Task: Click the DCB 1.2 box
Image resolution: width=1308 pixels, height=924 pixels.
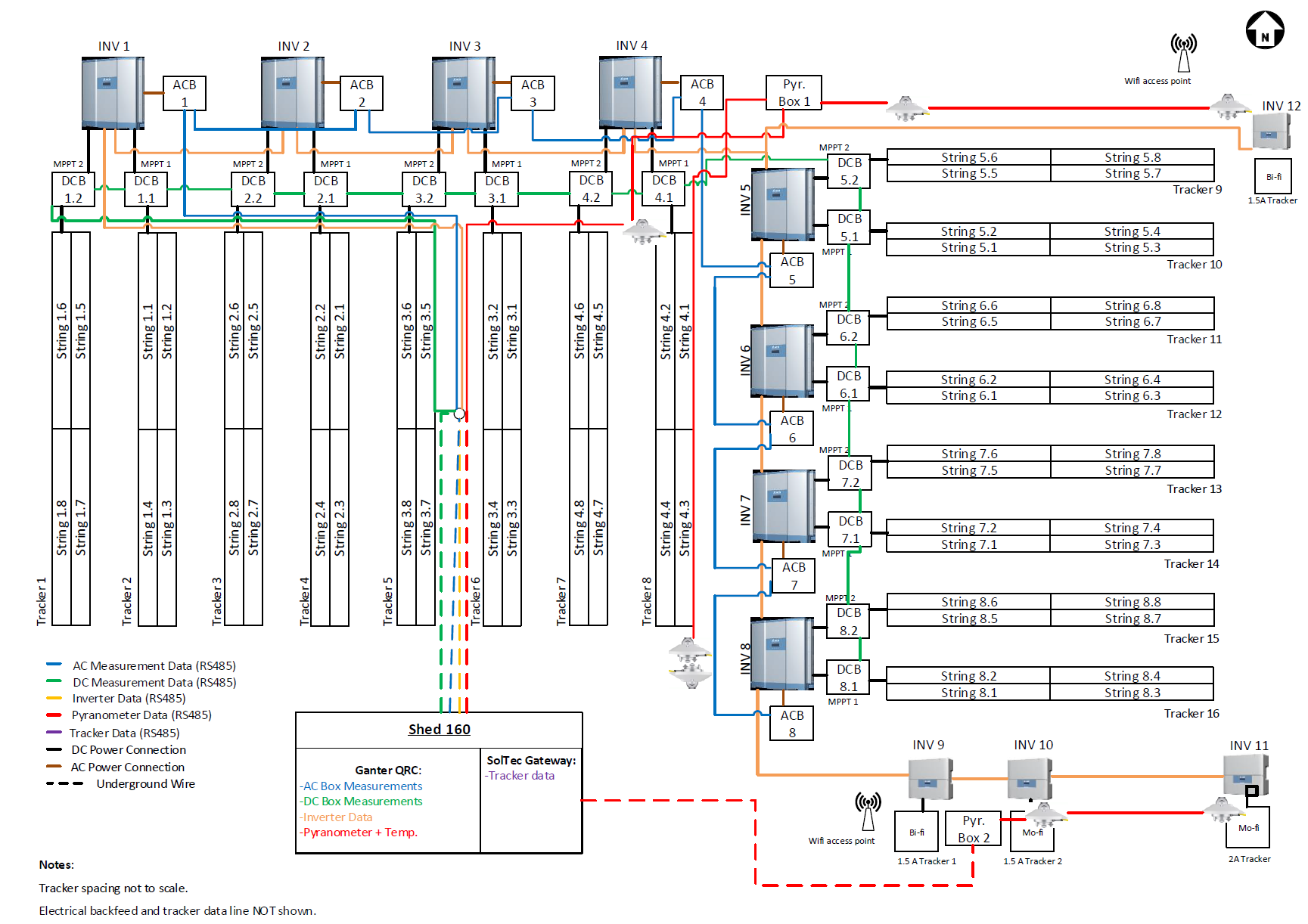Action: tap(73, 190)
